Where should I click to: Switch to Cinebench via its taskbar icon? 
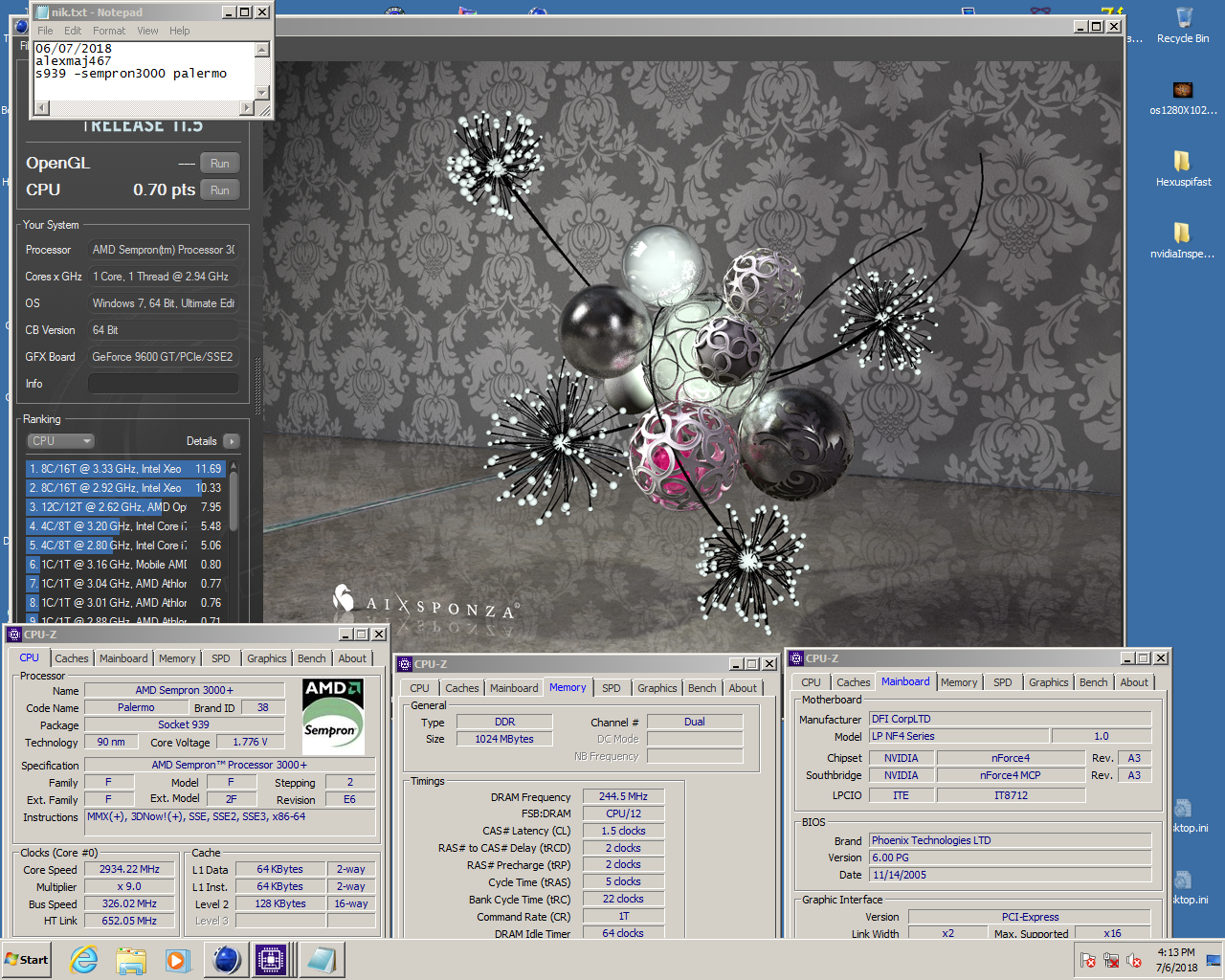226,960
